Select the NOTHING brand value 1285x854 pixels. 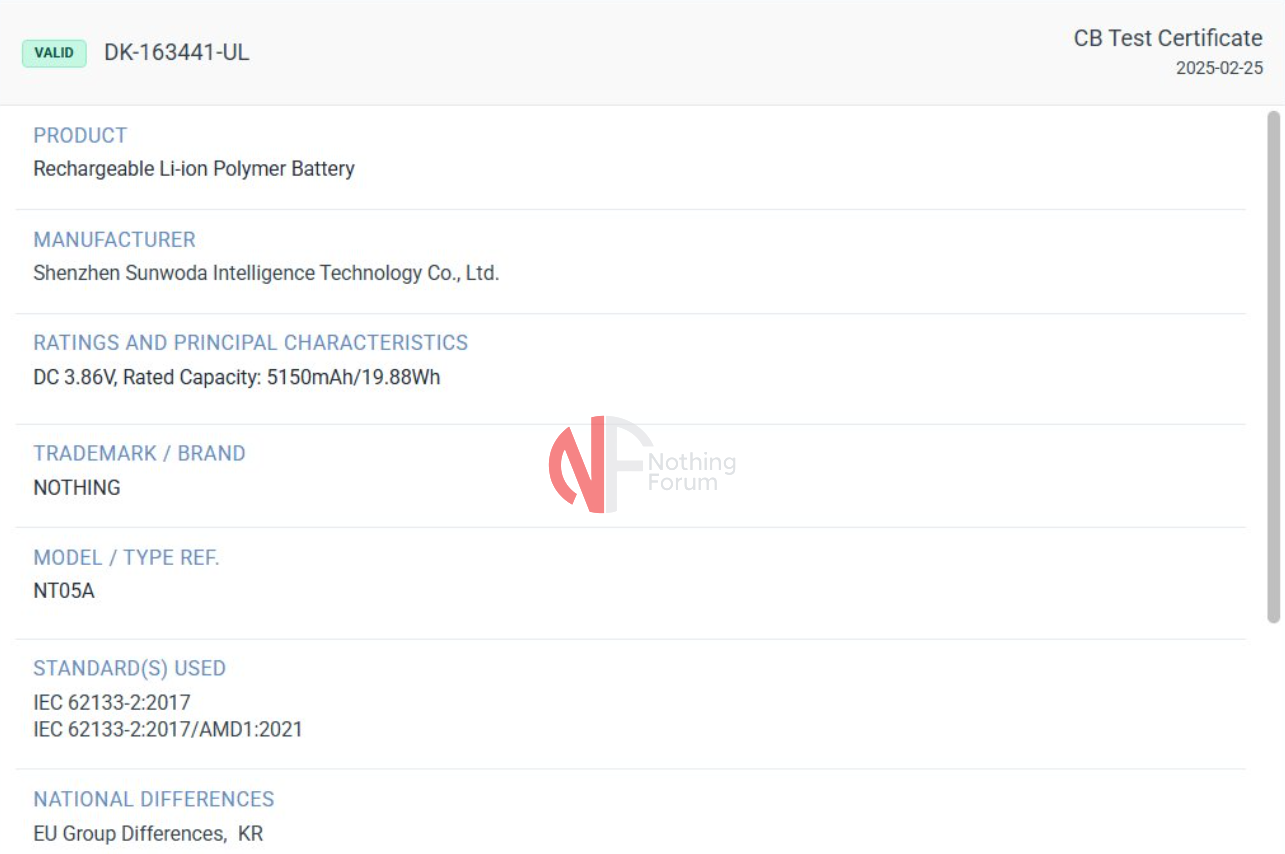click(x=77, y=488)
